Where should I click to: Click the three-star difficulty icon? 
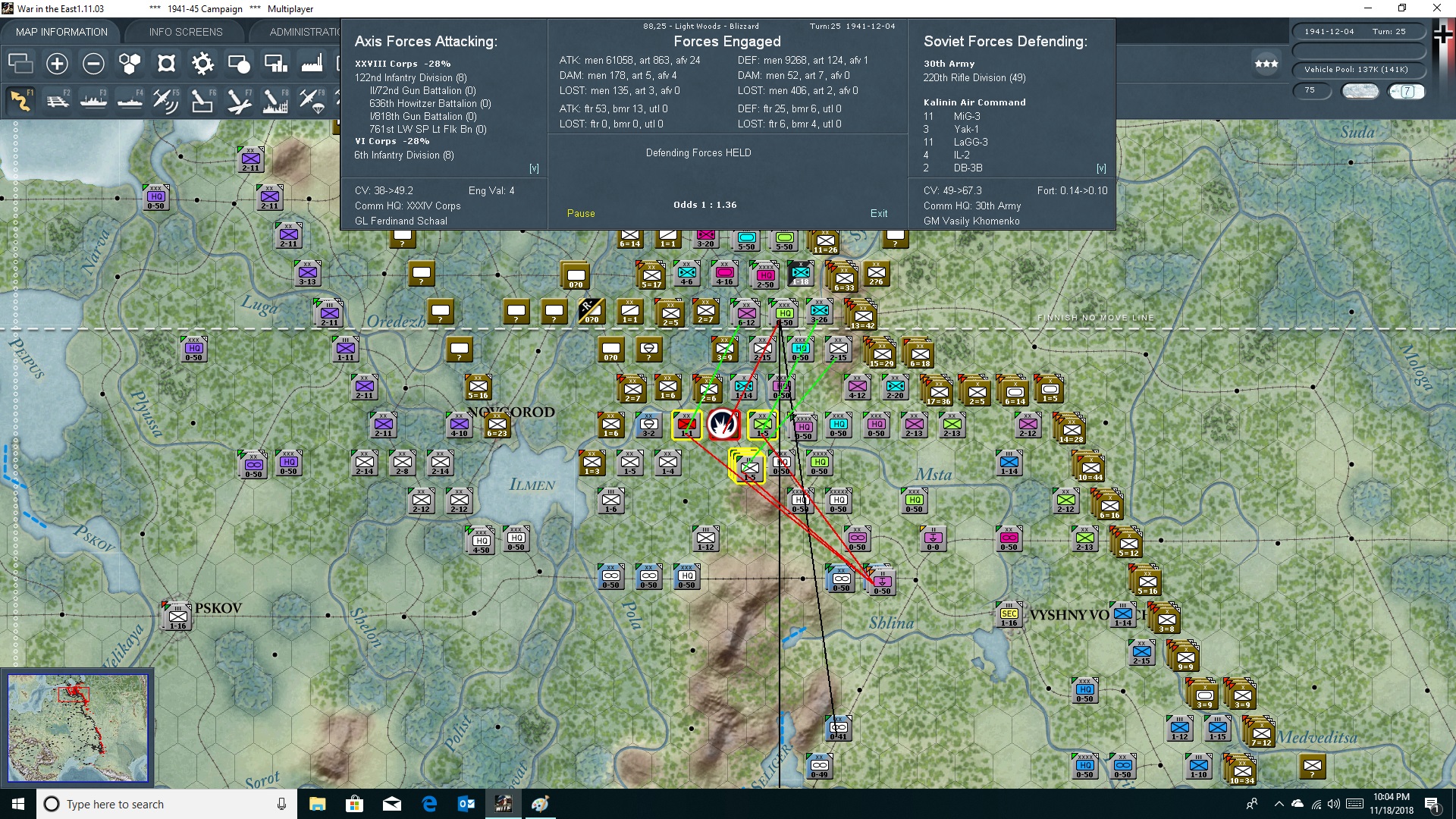(1266, 64)
